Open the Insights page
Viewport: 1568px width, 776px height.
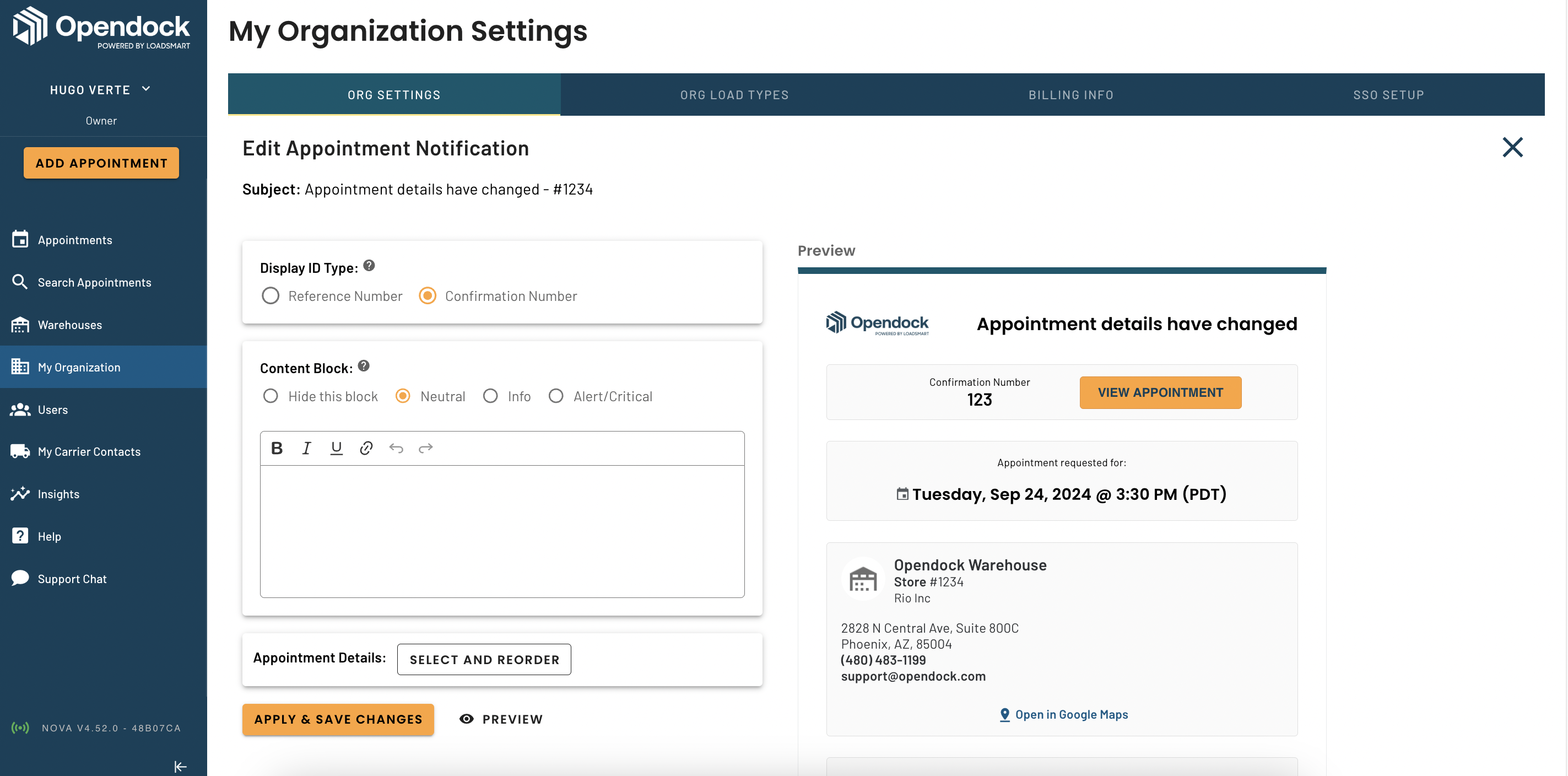pyautogui.click(x=58, y=494)
